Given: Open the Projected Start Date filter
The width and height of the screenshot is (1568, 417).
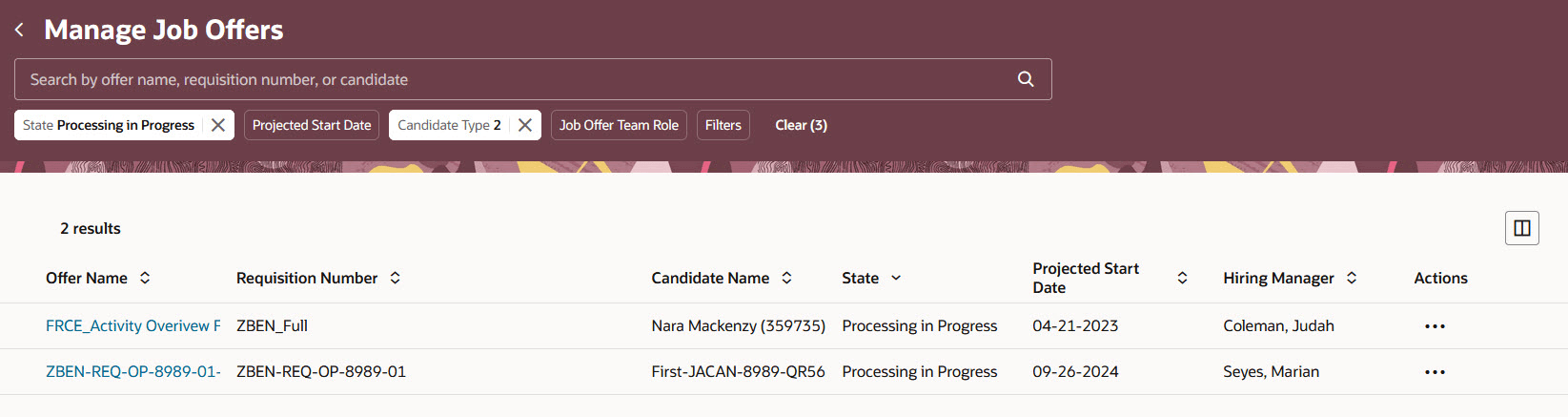Looking at the screenshot, I should click(x=312, y=125).
